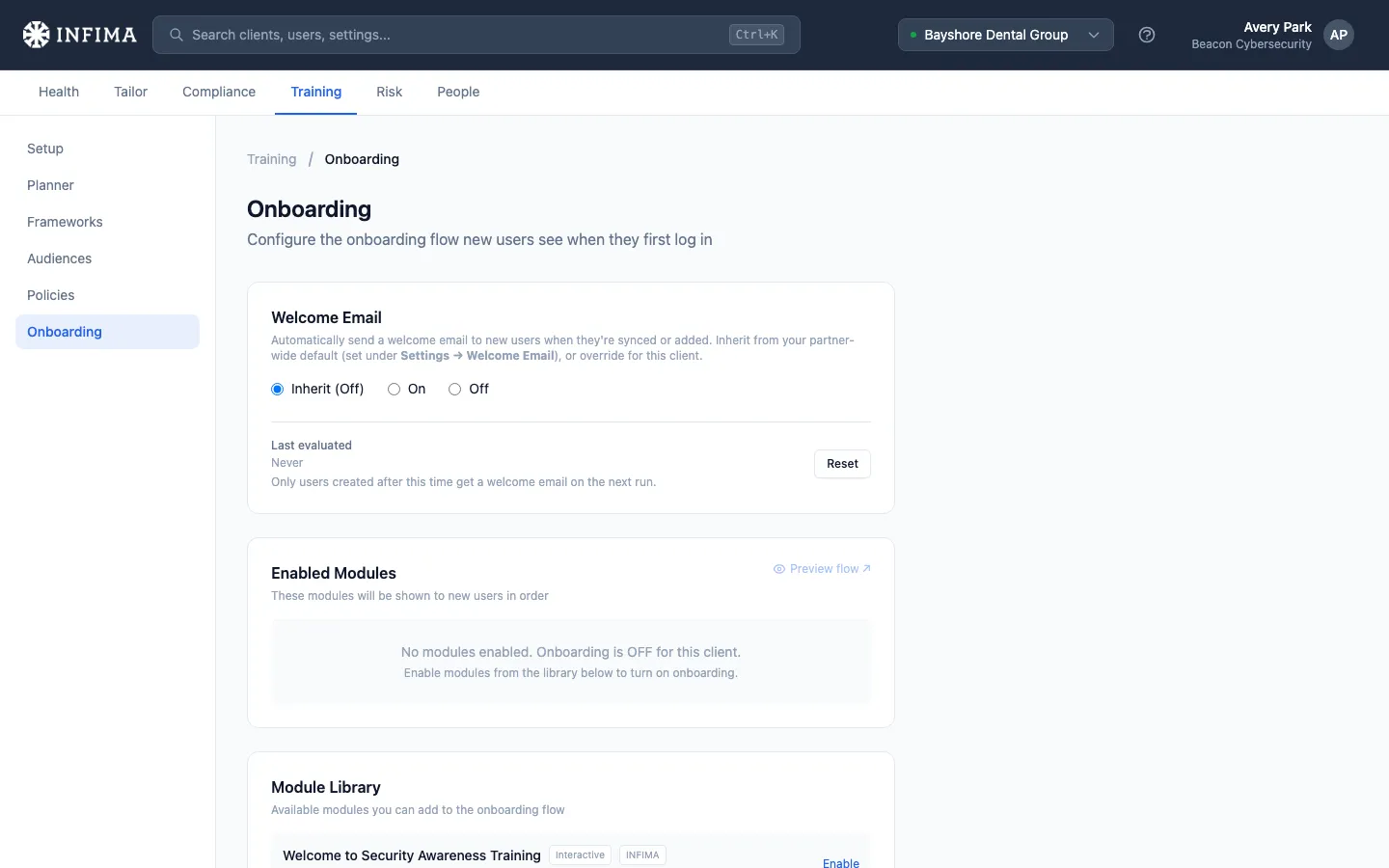This screenshot has height=868, width=1389.
Task: Open the AP user avatar
Action: click(1339, 35)
